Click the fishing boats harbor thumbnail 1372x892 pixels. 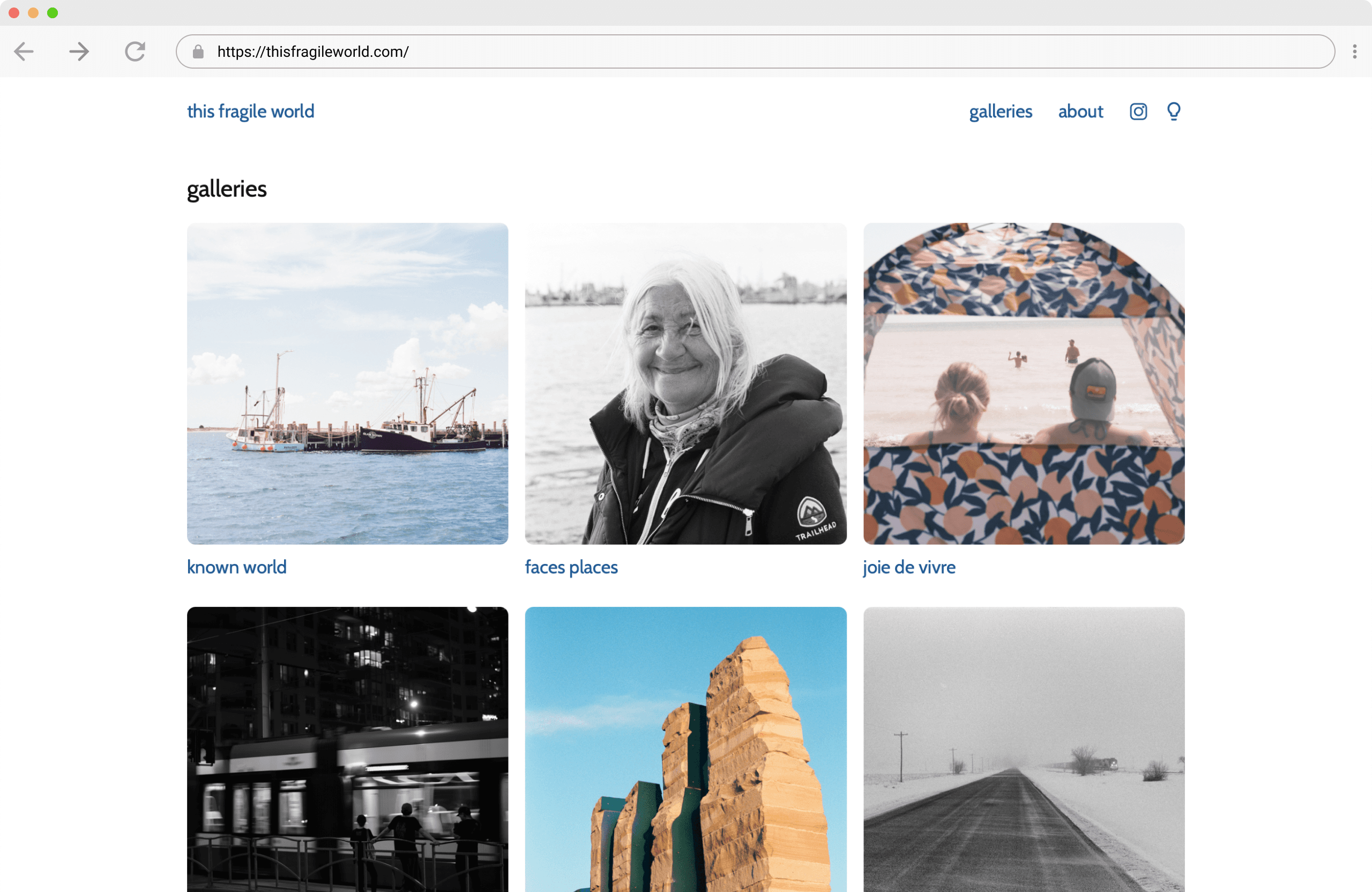(x=348, y=383)
